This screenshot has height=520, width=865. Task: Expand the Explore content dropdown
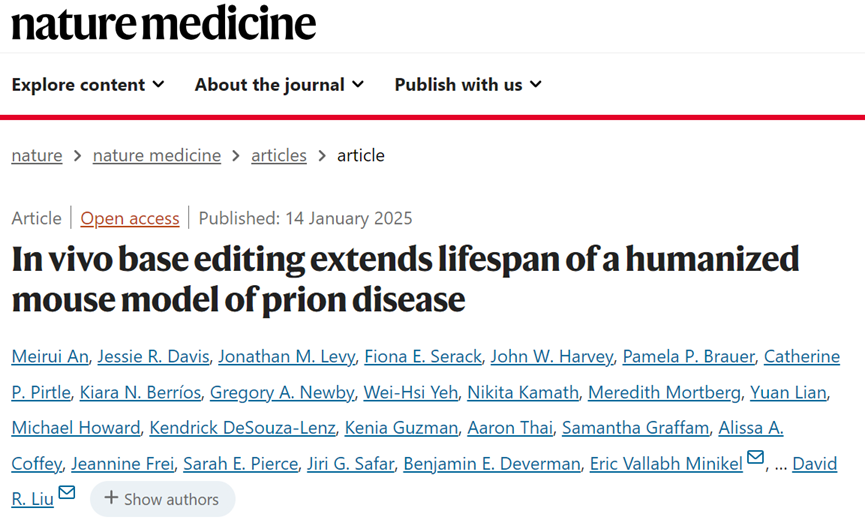[88, 84]
